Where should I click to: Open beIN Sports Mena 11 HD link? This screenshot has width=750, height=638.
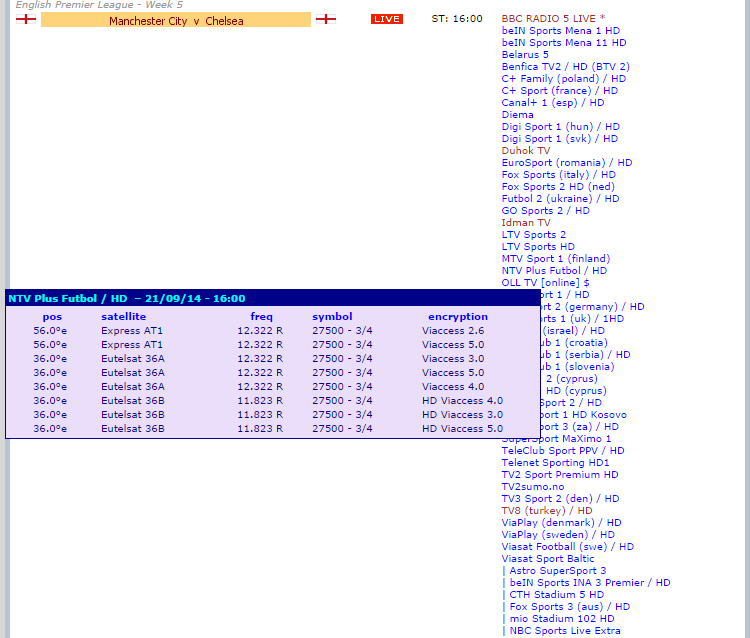(x=564, y=43)
